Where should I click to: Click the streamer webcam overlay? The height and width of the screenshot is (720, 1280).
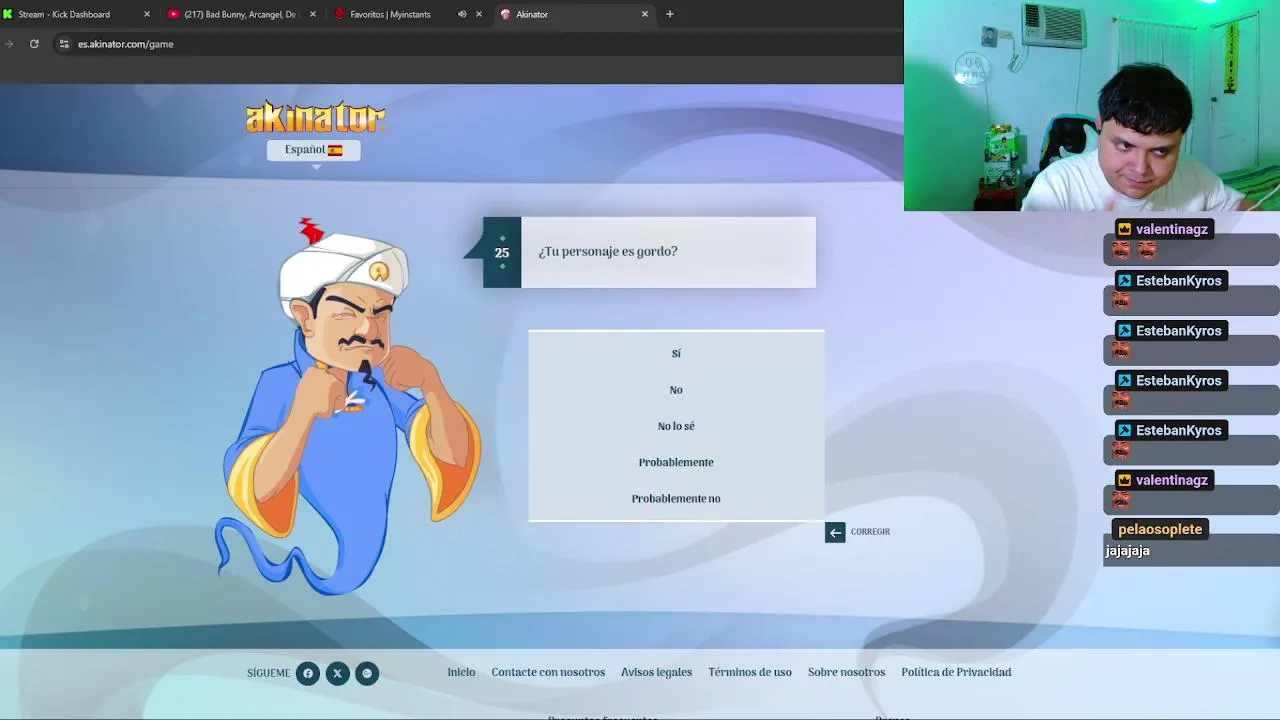(x=1092, y=105)
